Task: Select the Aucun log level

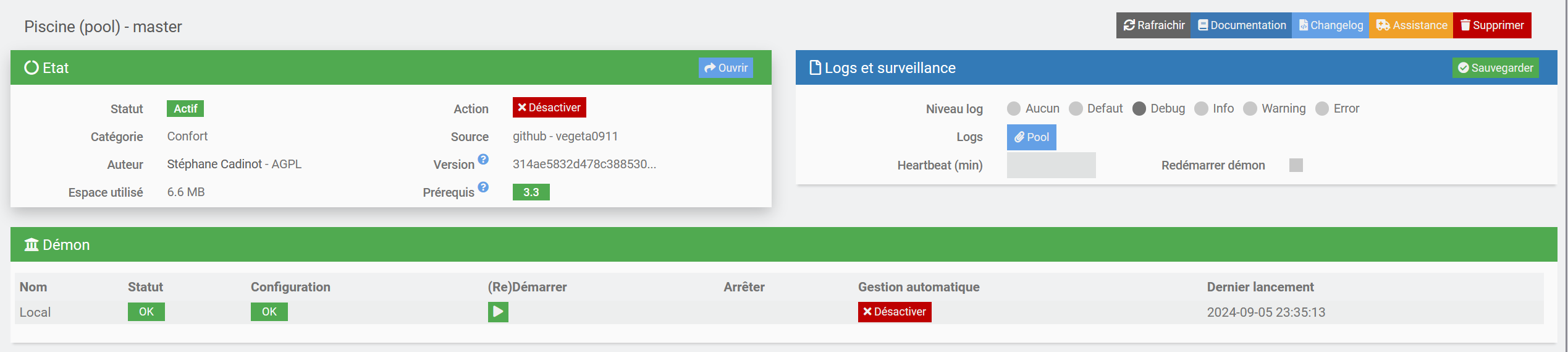Action: pyautogui.click(x=1014, y=109)
